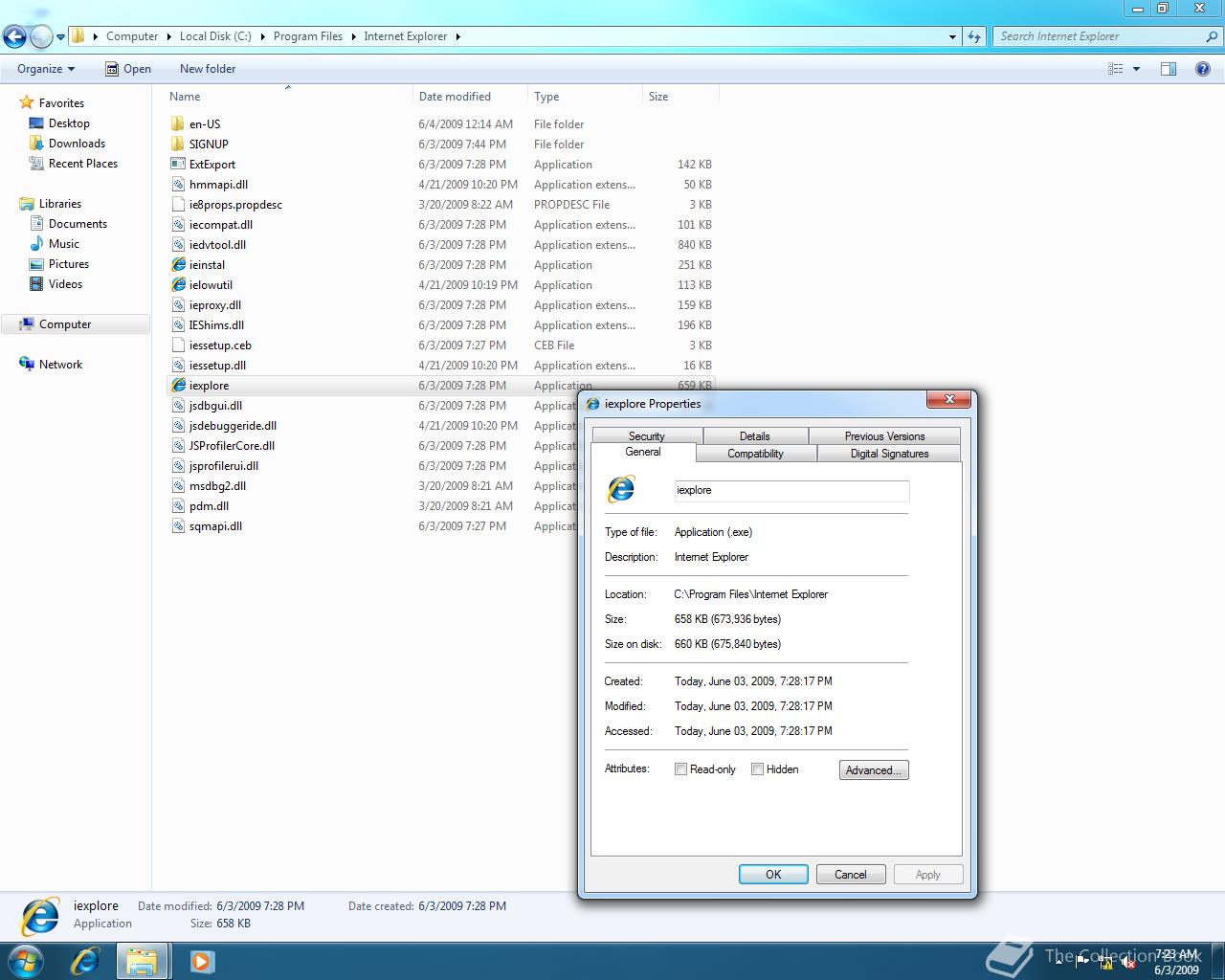Click the Forward navigation arrow button

pyautogui.click(x=41, y=36)
